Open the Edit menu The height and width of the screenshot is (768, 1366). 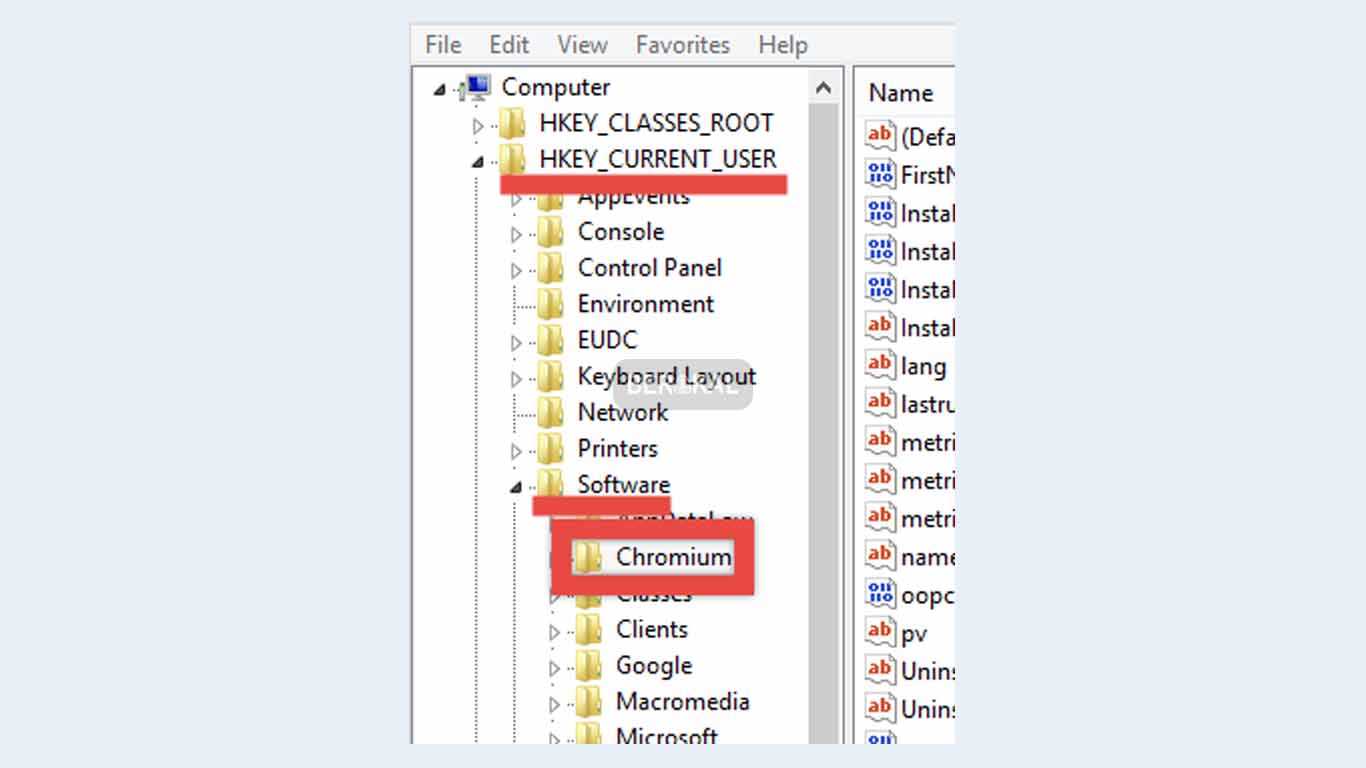509,45
